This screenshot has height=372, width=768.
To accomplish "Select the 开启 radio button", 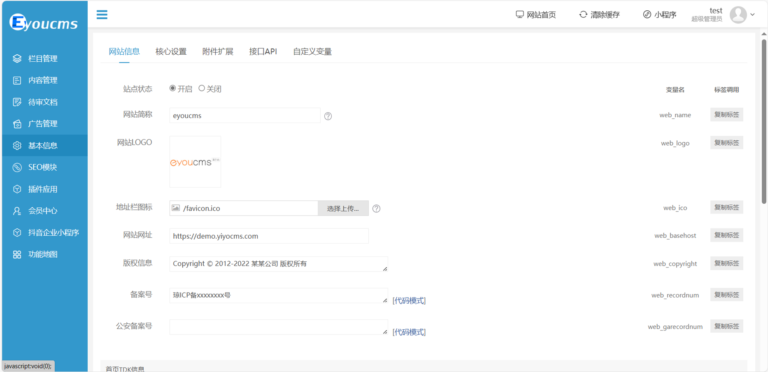I will 172,89.
